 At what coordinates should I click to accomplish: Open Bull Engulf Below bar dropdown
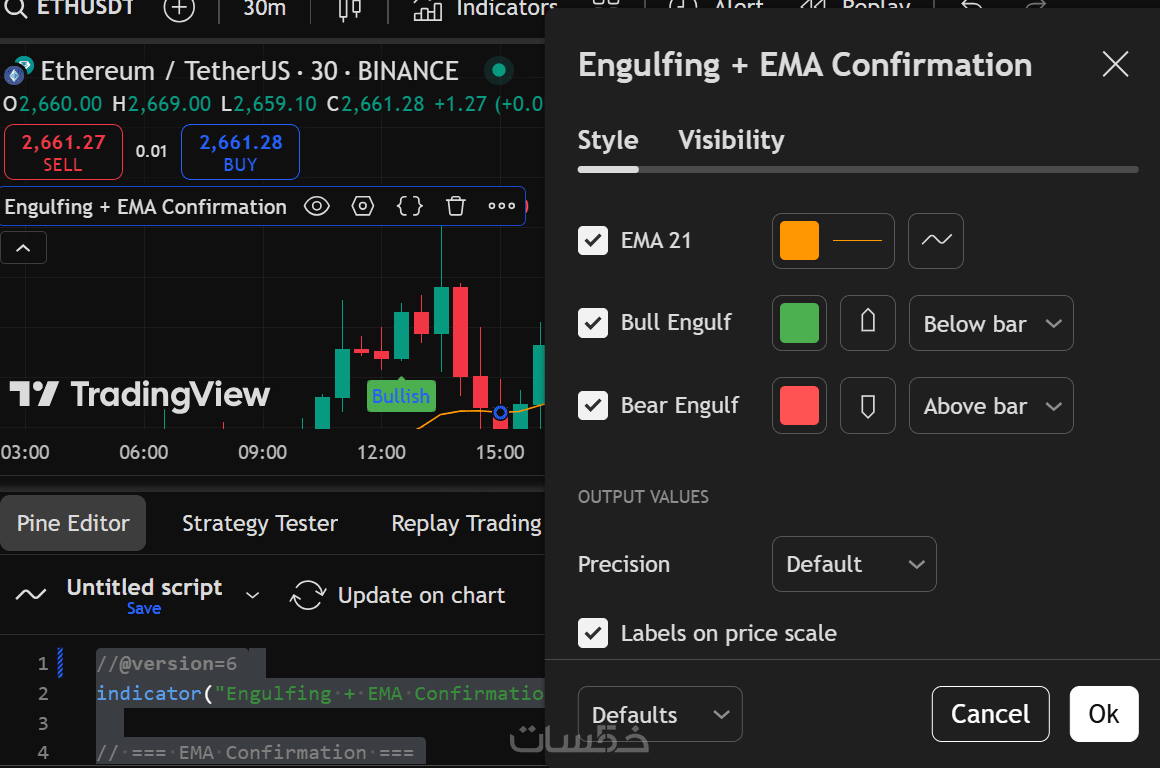tap(991, 323)
